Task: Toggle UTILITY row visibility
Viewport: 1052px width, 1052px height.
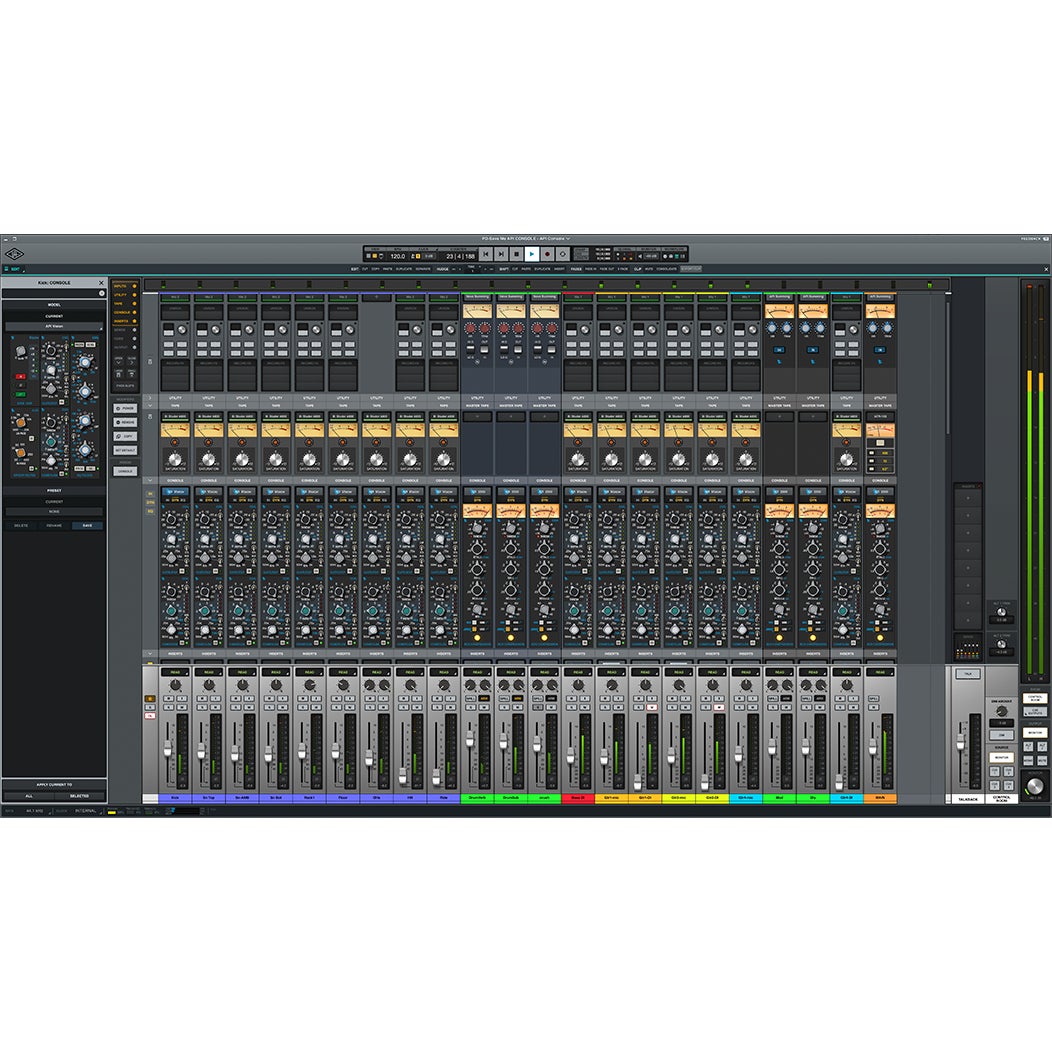Action: tap(125, 295)
